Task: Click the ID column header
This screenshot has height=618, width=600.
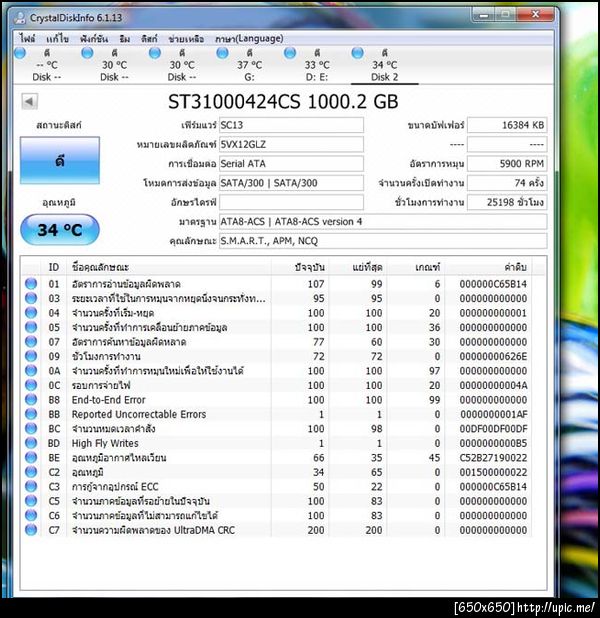Action: pyautogui.click(x=54, y=267)
